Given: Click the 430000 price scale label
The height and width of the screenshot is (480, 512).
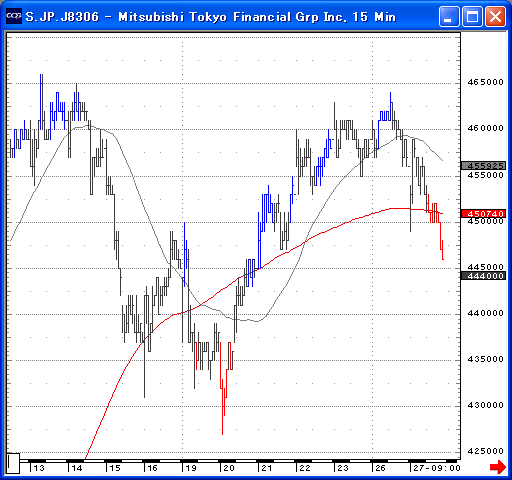Looking at the screenshot, I should tap(485, 405).
